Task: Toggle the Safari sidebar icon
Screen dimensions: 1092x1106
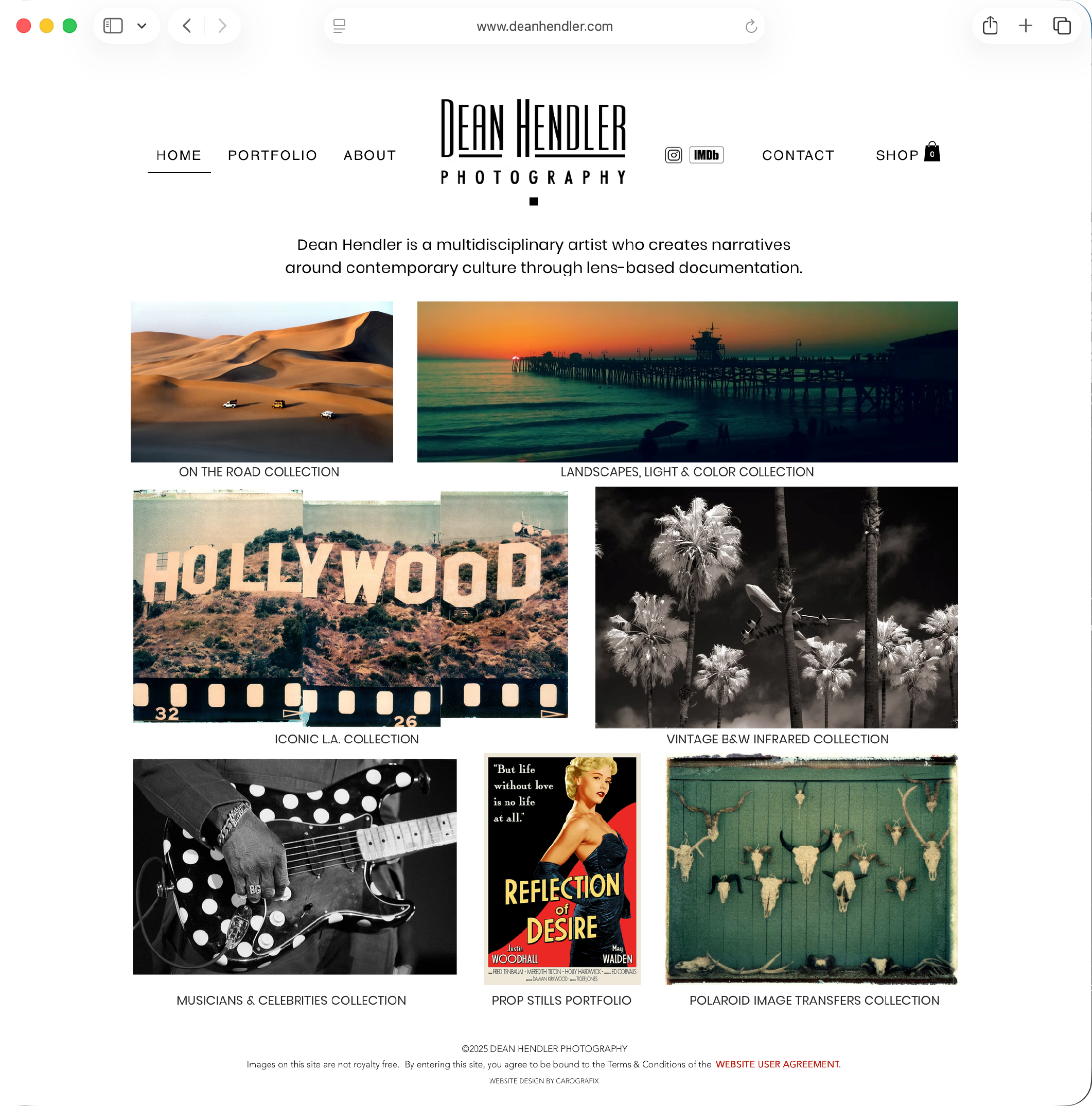Action: pyautogui.click(x=113, y=26)
